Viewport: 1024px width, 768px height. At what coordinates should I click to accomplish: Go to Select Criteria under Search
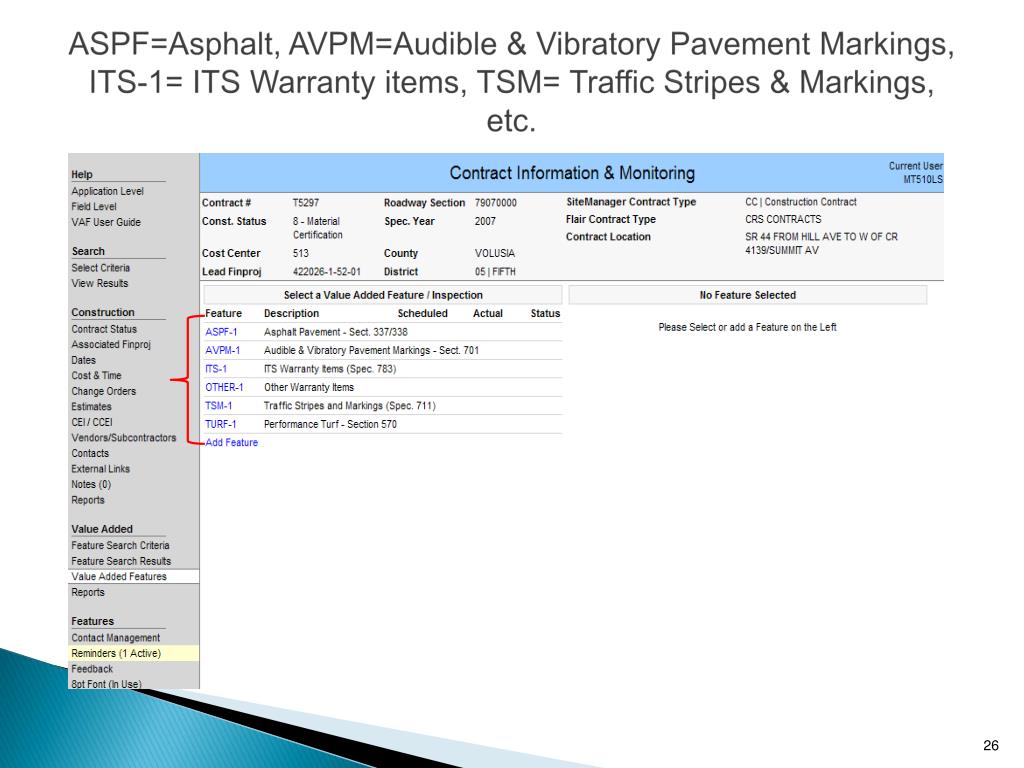[101, 268]
